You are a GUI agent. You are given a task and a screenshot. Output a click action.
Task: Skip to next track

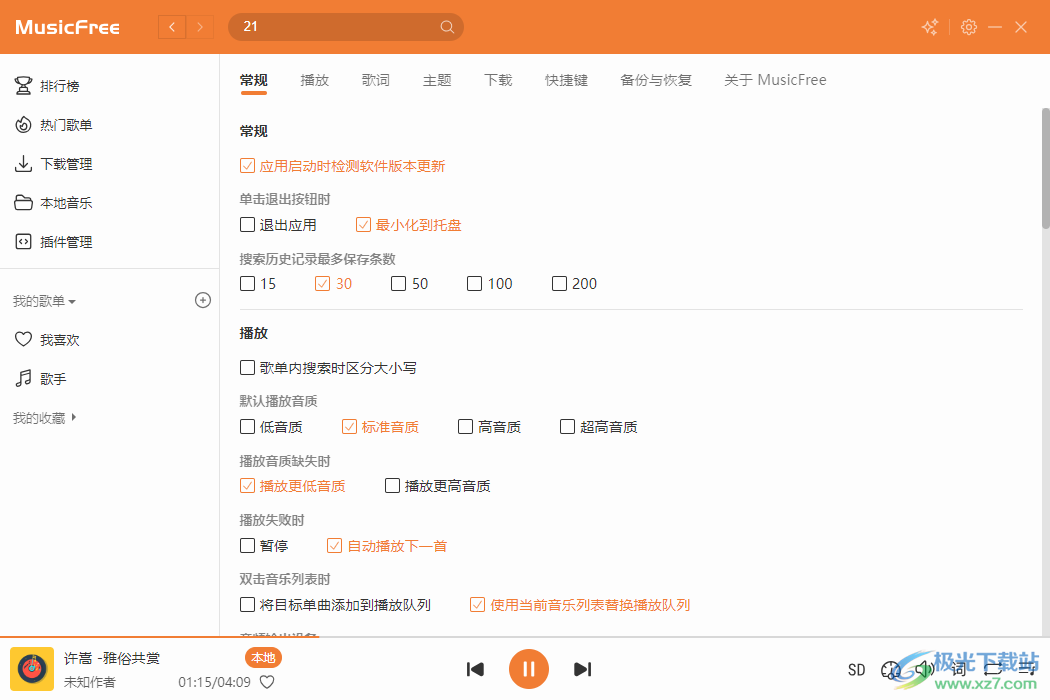tap(583, 669)
